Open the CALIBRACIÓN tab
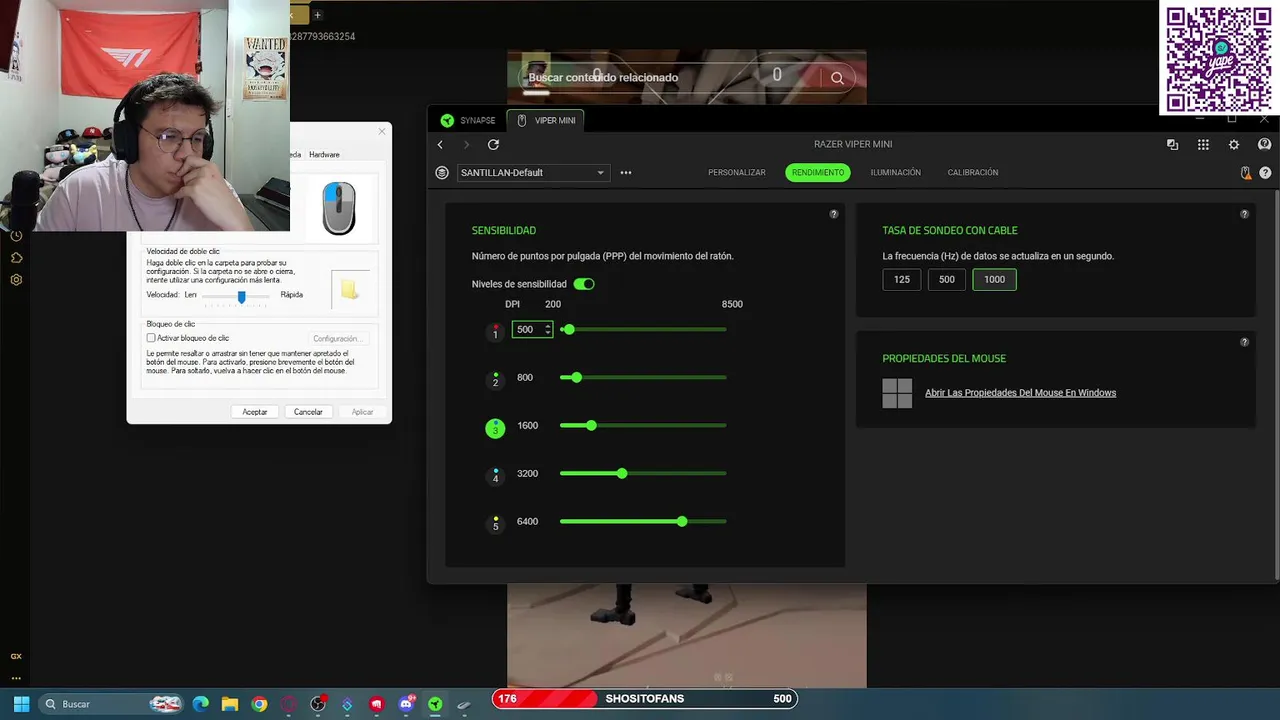 coord(973,173)
